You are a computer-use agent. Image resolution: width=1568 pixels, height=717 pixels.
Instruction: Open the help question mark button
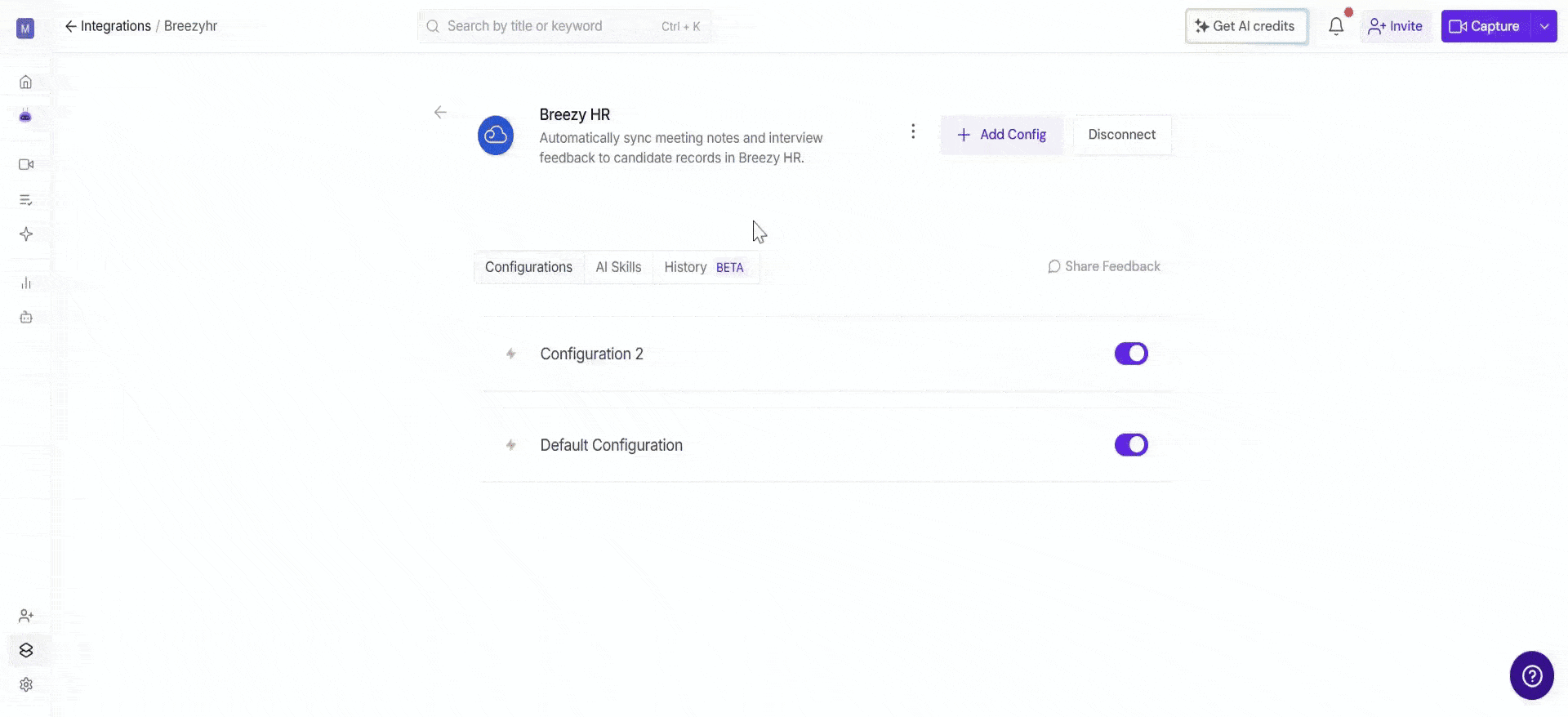1531,675
